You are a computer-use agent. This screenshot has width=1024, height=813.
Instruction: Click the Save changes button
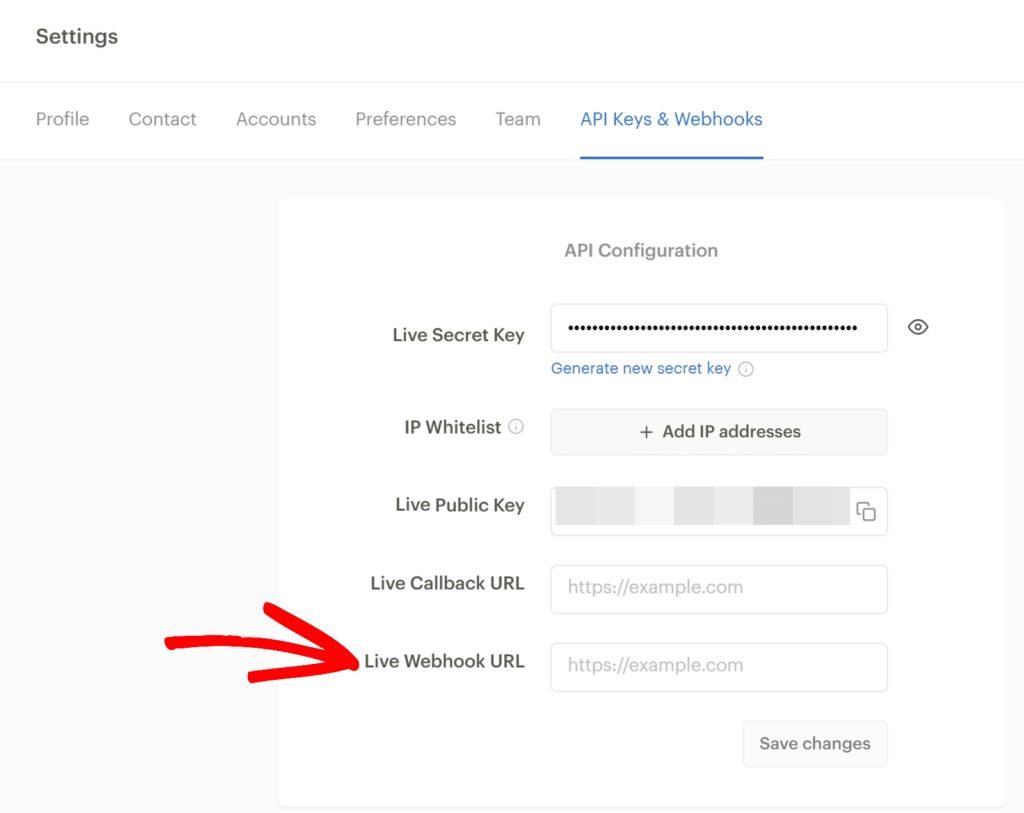[815, 744]
